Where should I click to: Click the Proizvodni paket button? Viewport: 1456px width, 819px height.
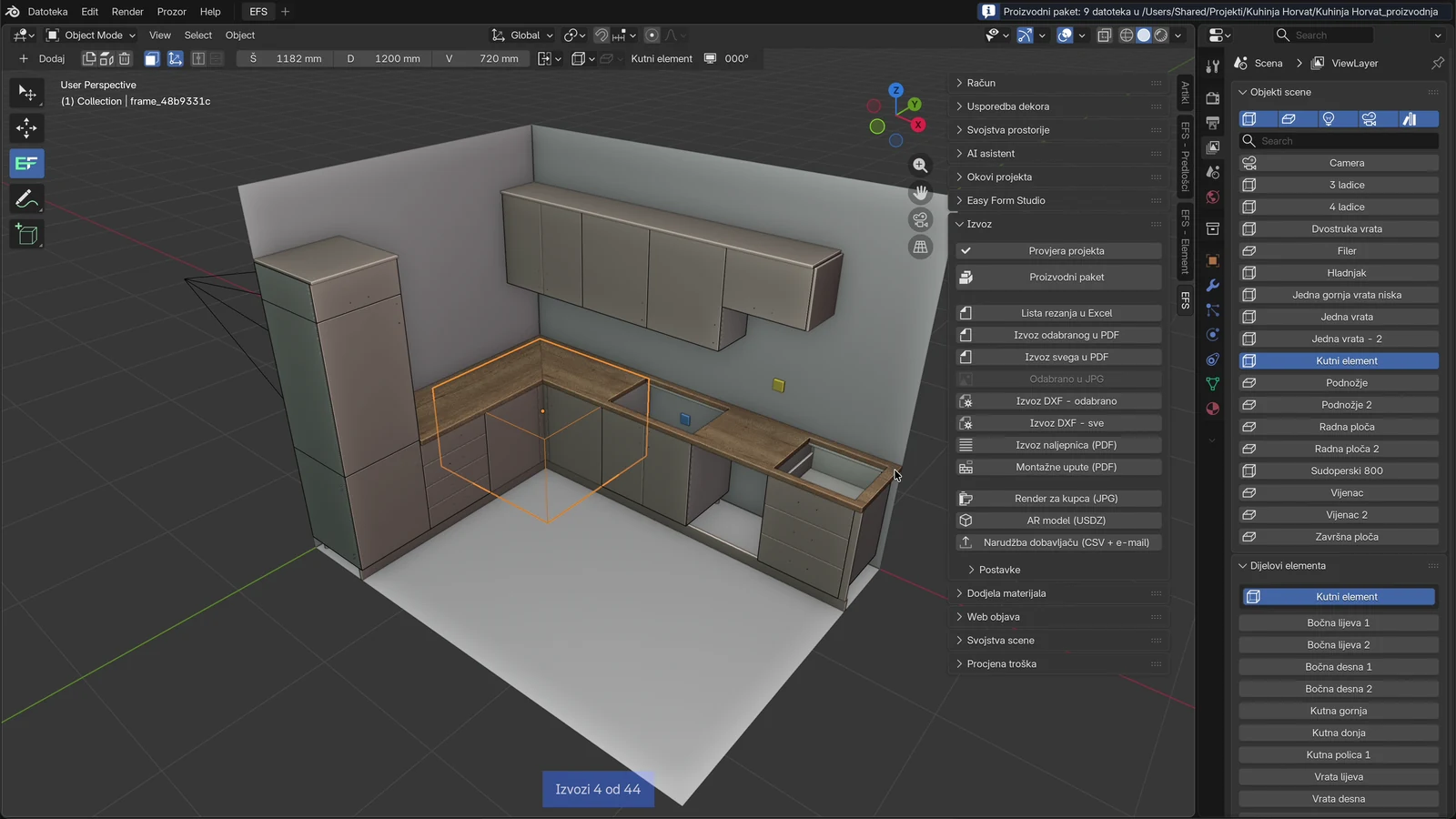(1058, 278)
